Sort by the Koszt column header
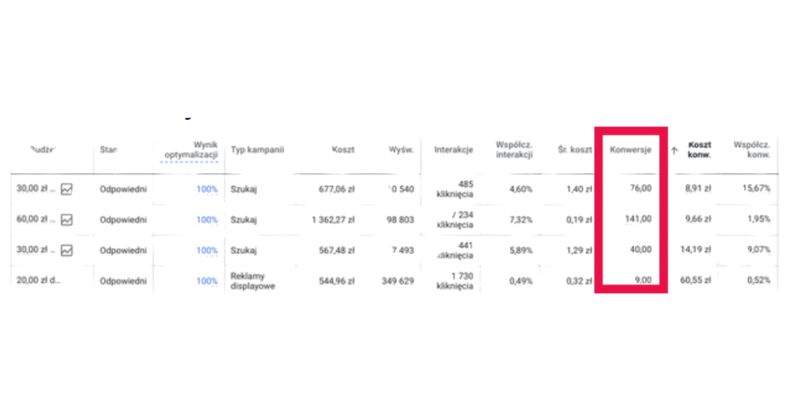Image resolution: width=800 pixels, height=400 pixels. [x=344, y=150]
